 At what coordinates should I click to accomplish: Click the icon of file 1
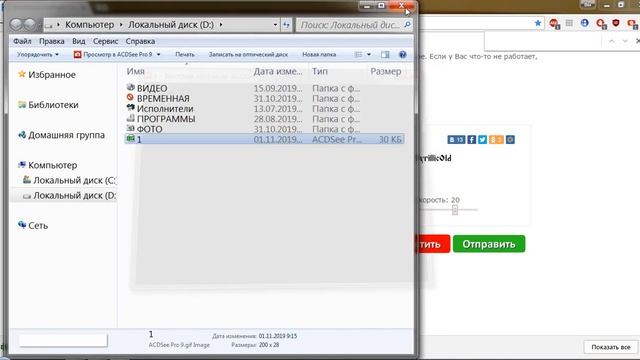tap(131, 139)
